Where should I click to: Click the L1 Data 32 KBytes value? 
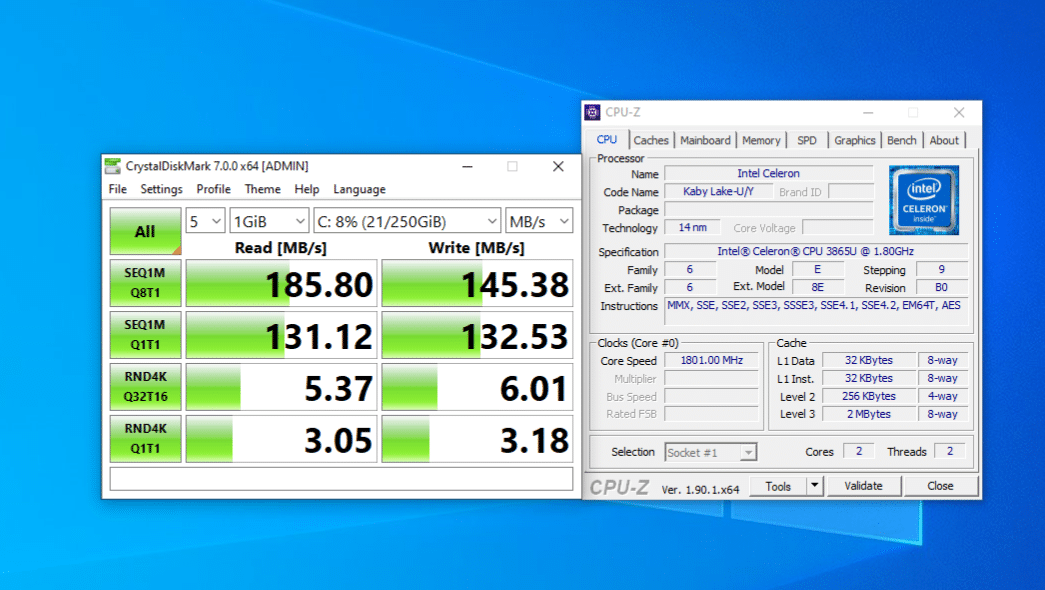click(868, 360)
